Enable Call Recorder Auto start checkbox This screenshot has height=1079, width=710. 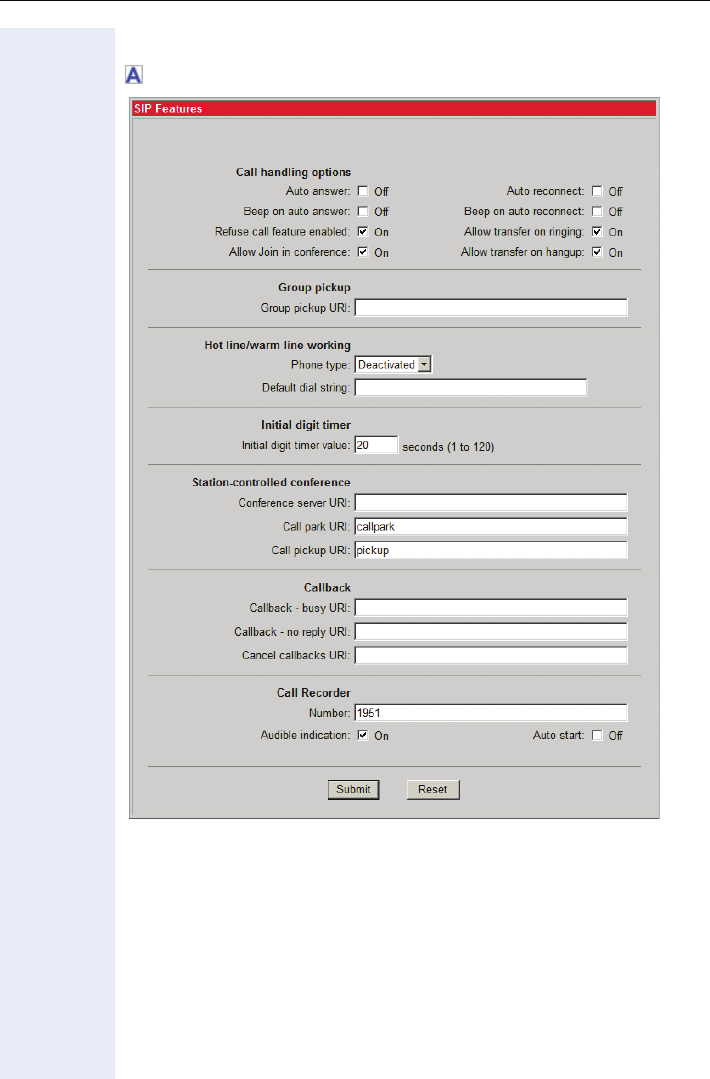597,735
